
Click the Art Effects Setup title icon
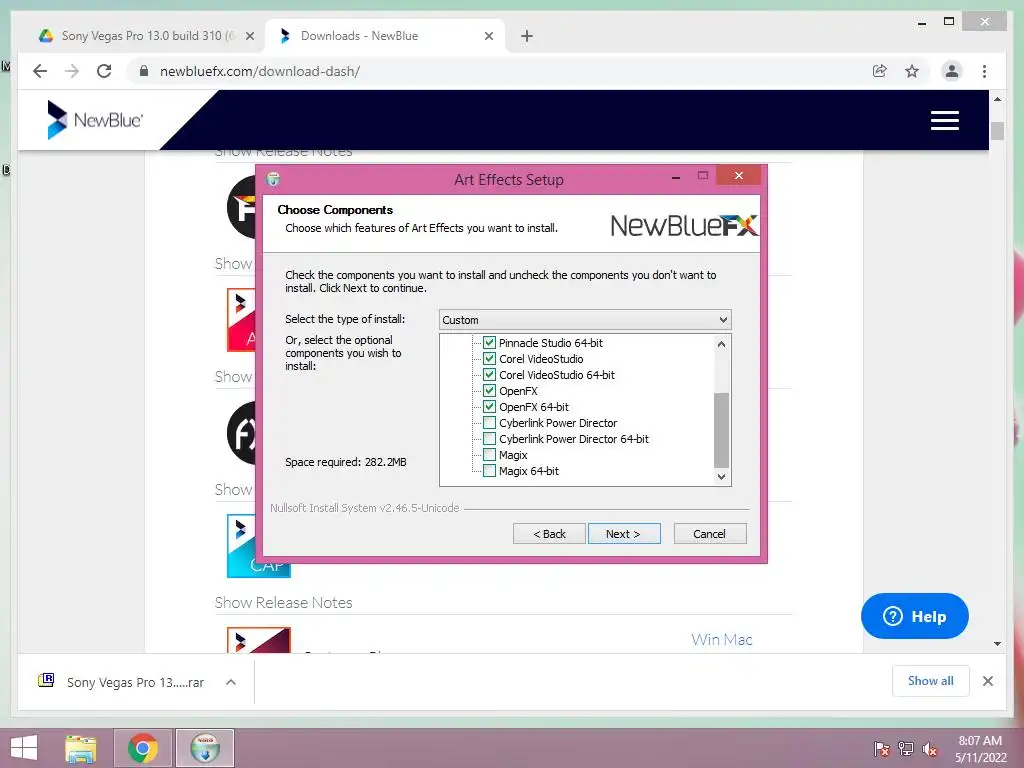pyautogui.click(x=274, y=179)
